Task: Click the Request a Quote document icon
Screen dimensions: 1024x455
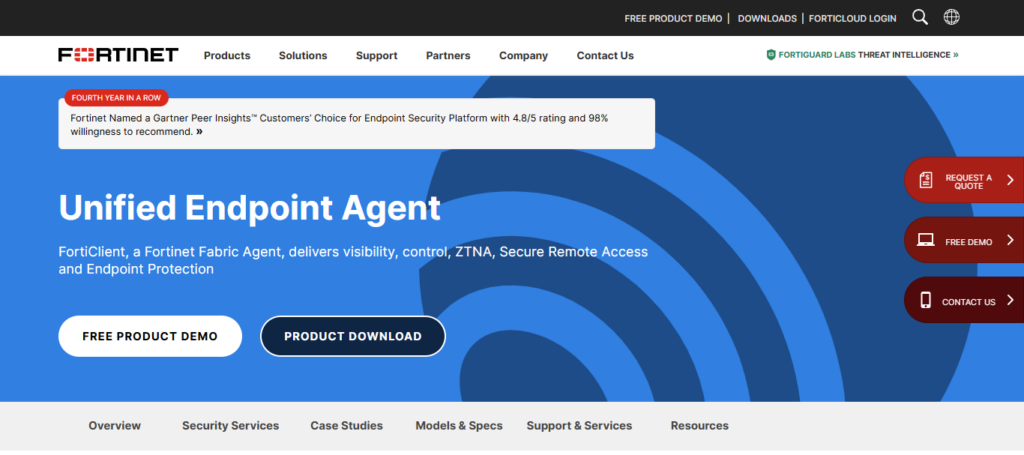Action: point(925,180)
